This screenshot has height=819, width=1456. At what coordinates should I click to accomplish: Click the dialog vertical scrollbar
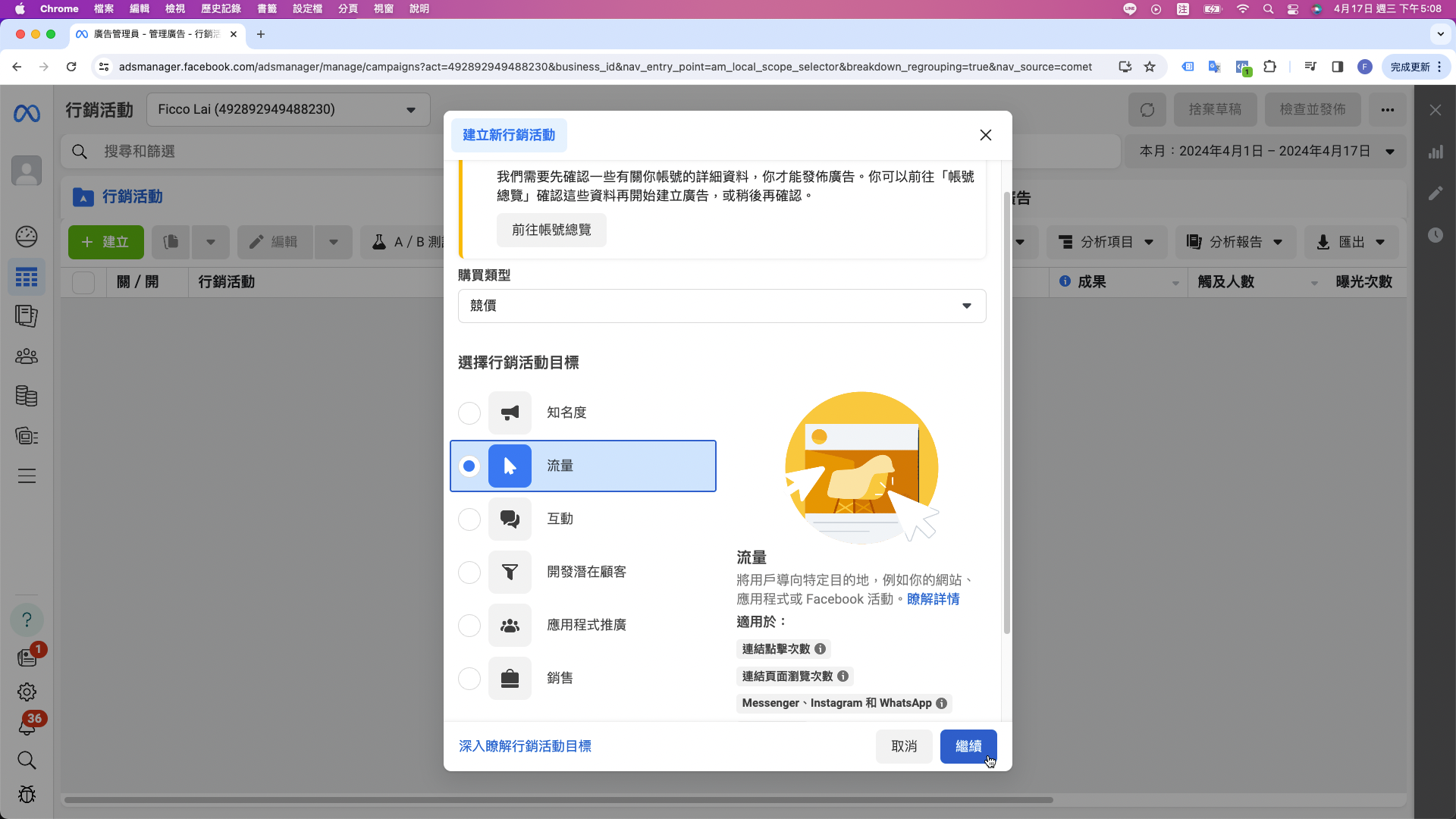tap(1007, 413)
